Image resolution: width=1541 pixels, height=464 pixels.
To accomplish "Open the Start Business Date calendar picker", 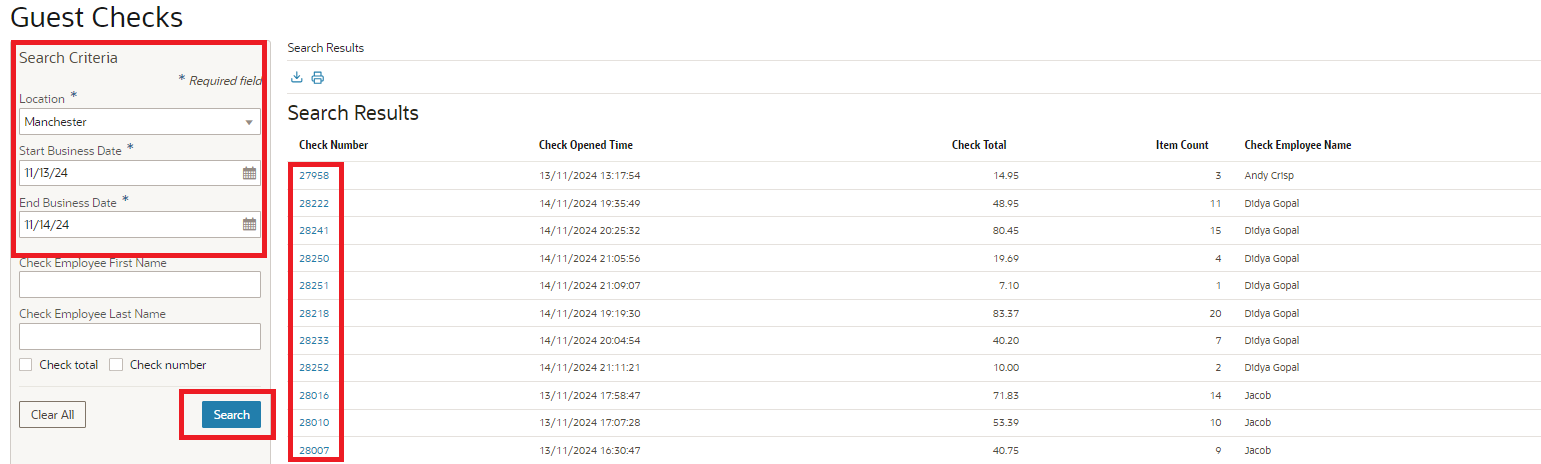I will coord(249,173).
